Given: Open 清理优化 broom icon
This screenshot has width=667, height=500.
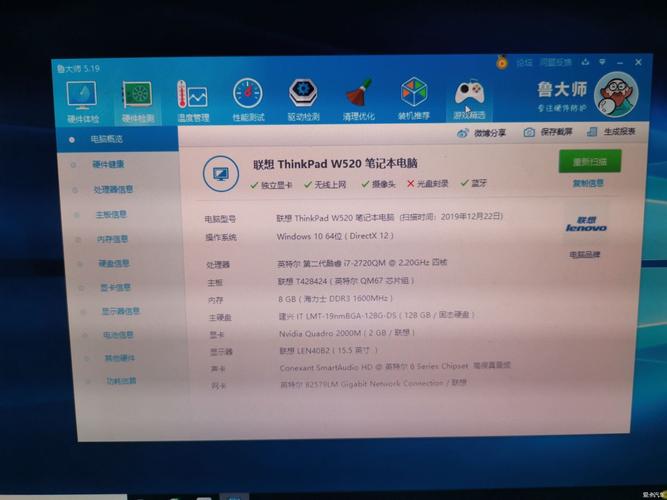Looking at the screenshot, I should pyautogui.click(x=359, y=99).
